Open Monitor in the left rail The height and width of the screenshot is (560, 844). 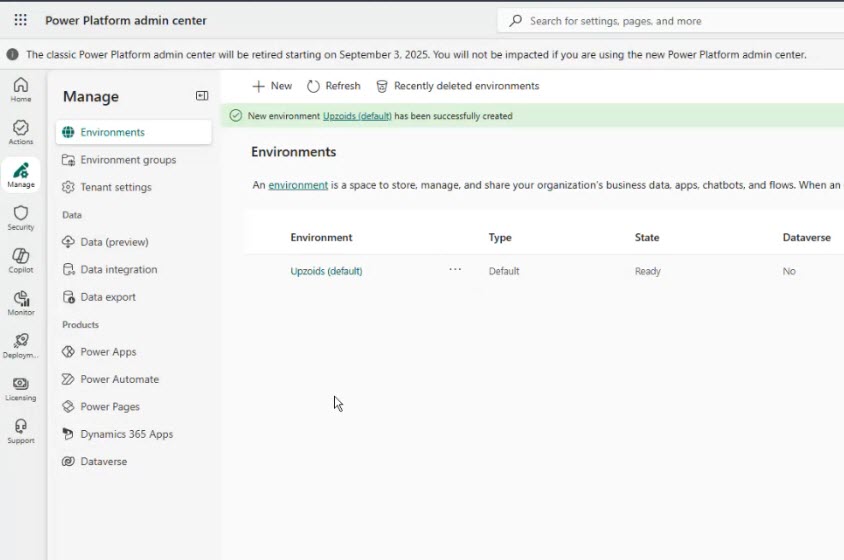click(x=21, y=304)
